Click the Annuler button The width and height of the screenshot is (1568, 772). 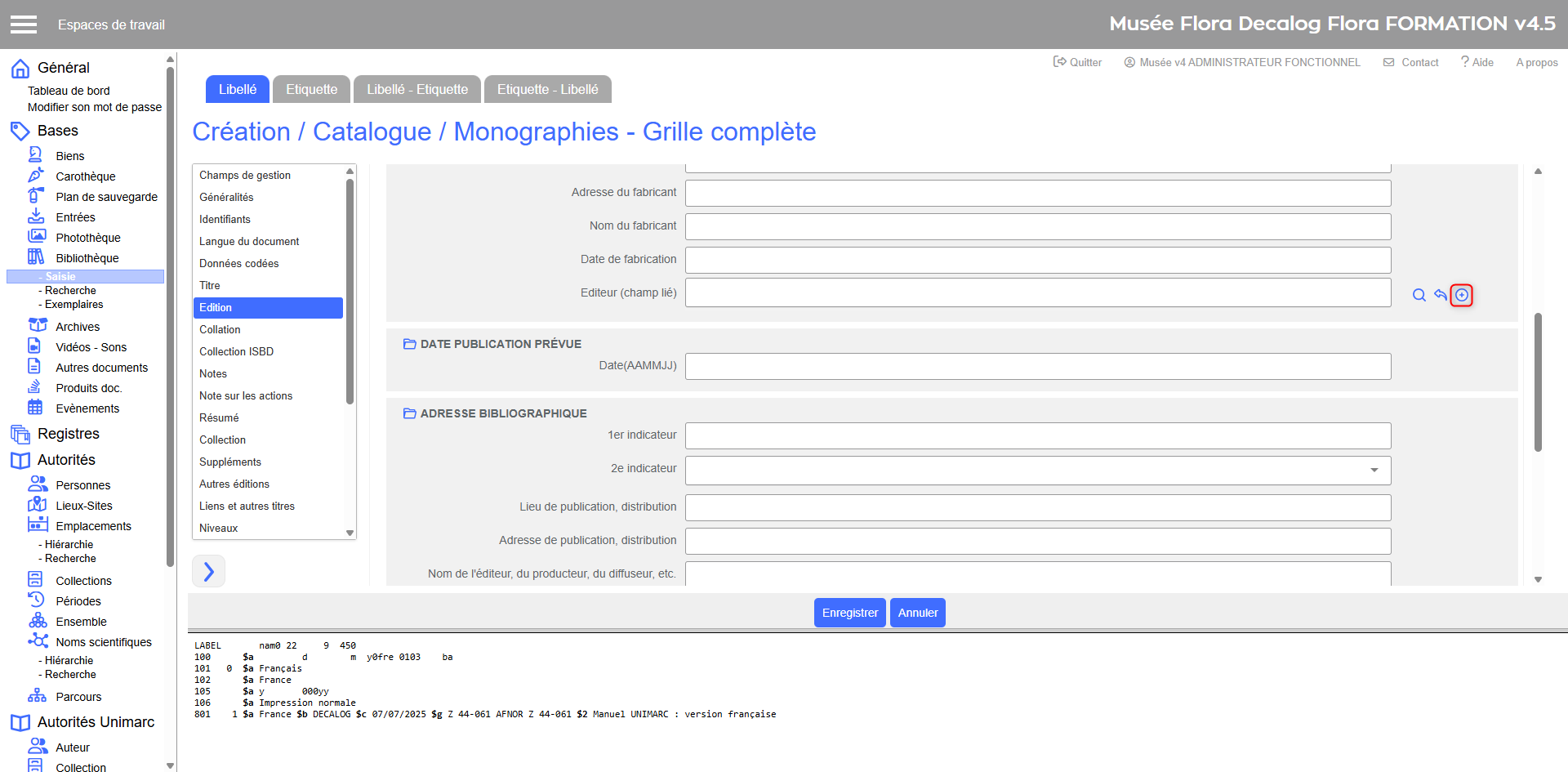click(x=917, y=613)
